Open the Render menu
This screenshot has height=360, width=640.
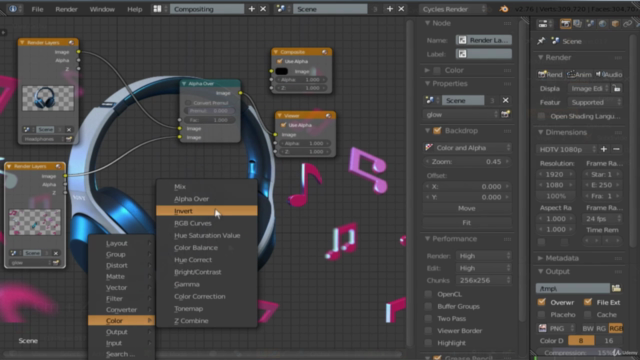[66, 9]
